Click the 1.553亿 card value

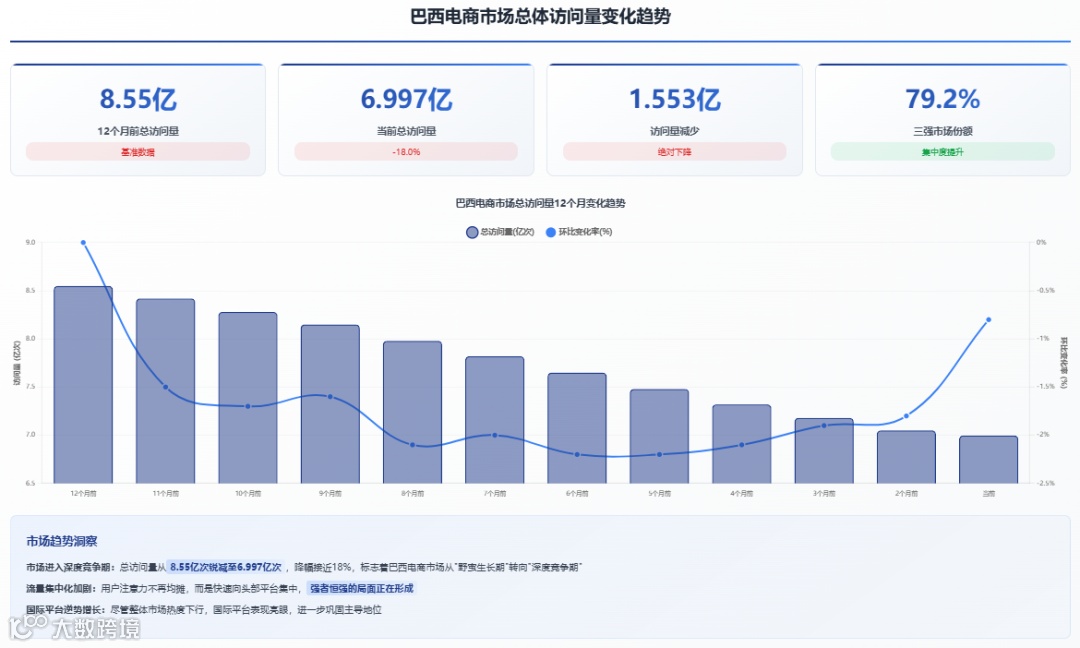[675, 99]
